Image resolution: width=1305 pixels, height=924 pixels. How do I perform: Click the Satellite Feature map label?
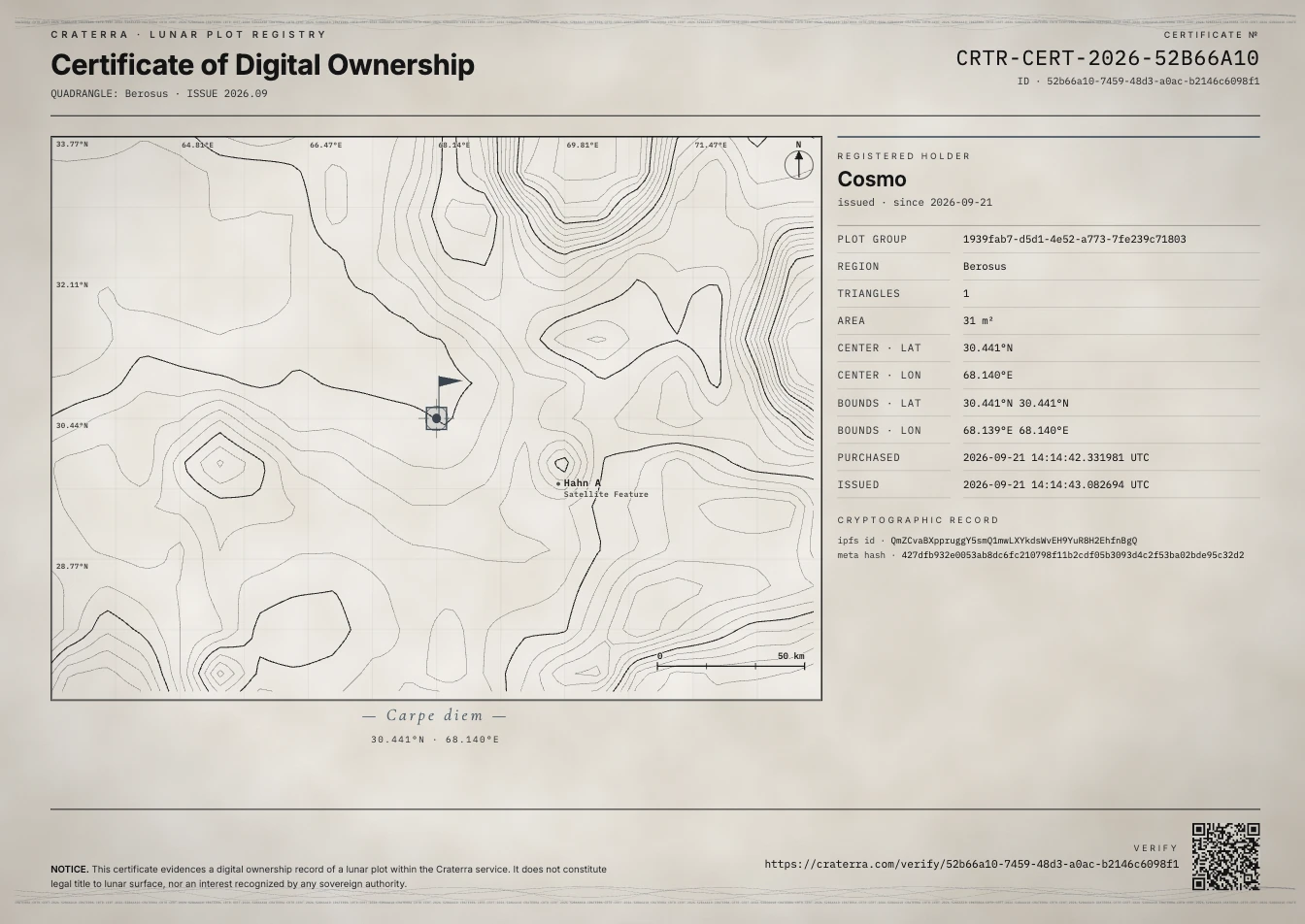point(606,494)
